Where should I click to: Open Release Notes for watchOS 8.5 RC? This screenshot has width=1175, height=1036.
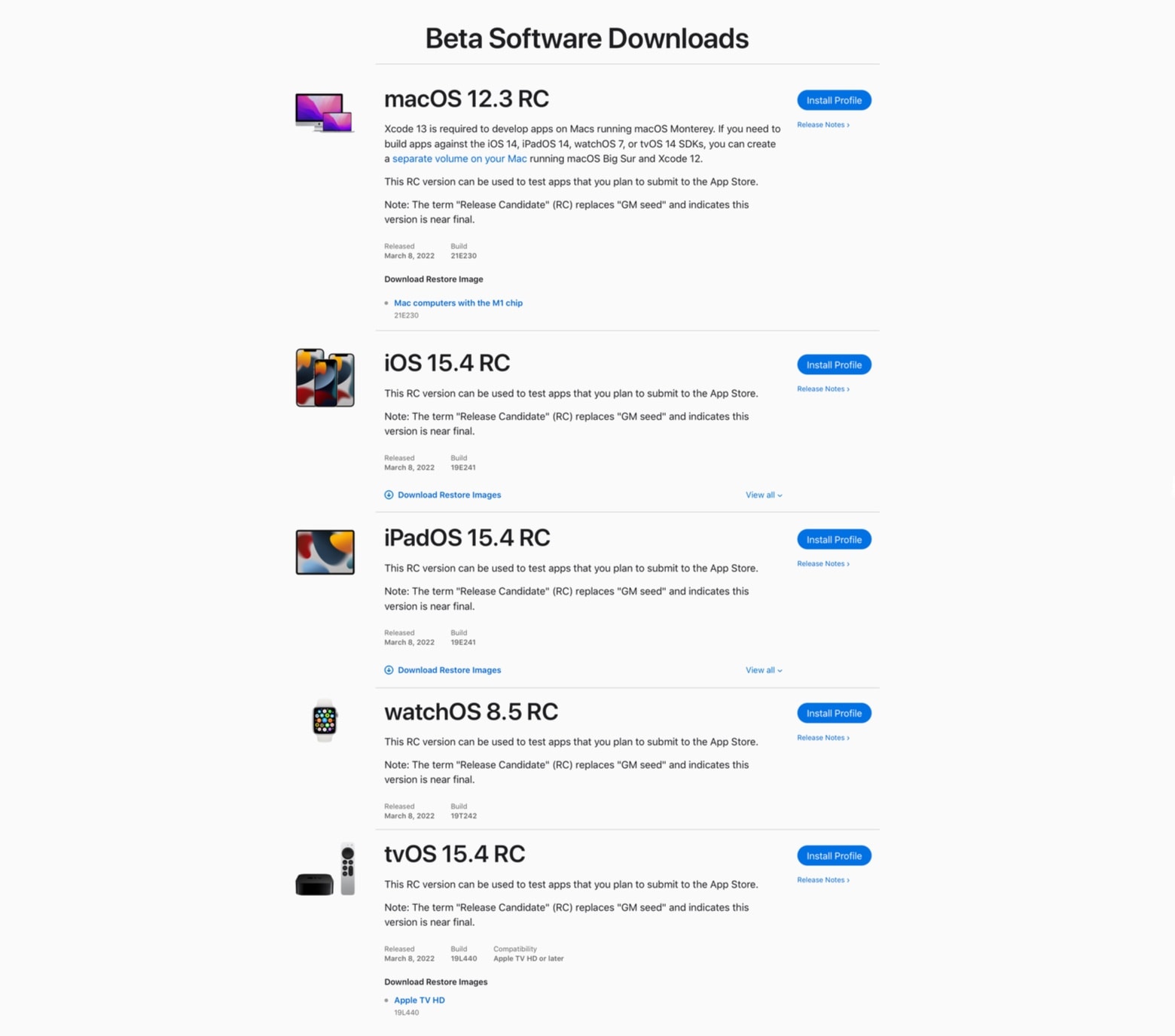click(x=822, y=738)
